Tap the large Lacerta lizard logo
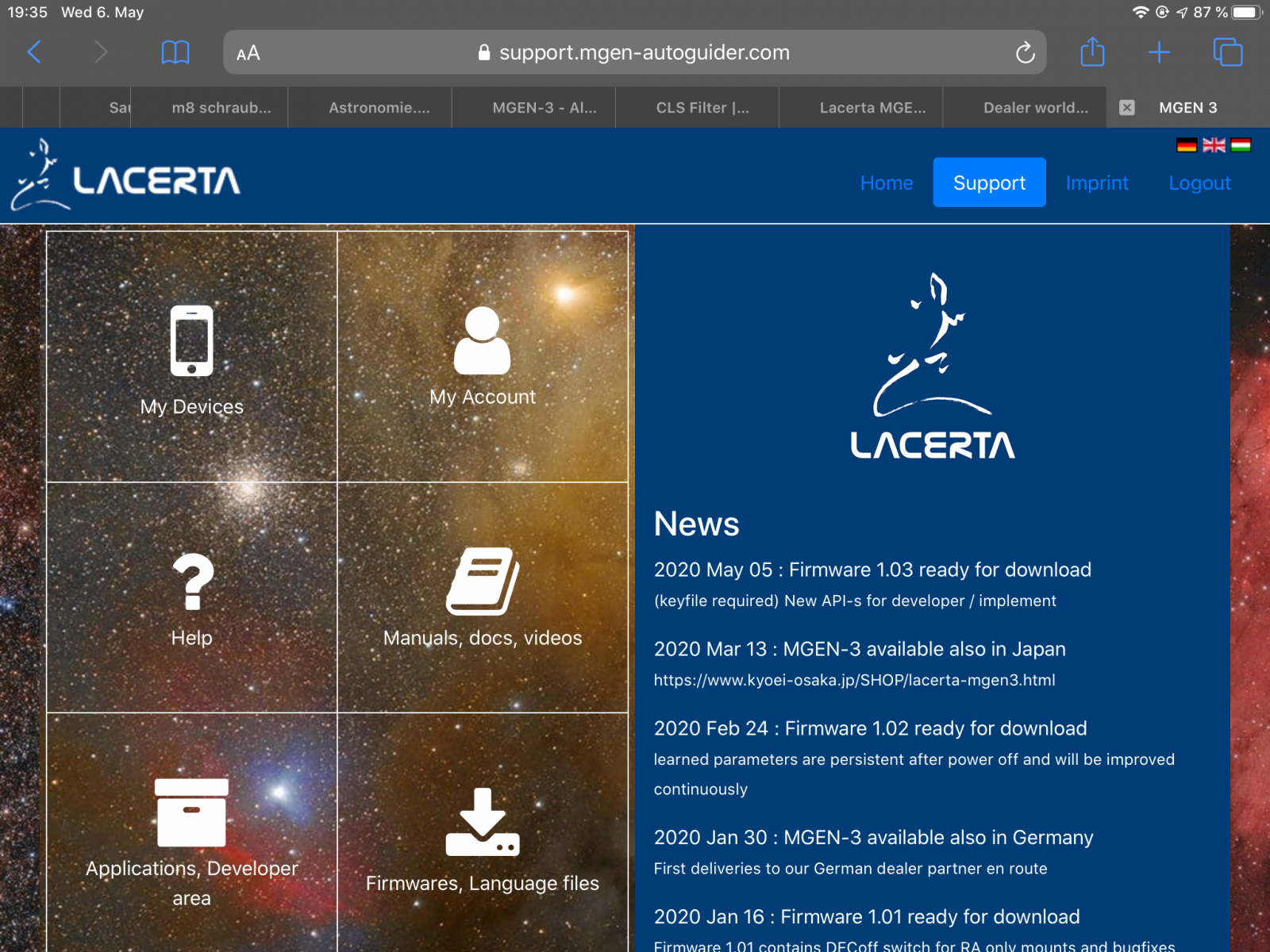 click(933, 366)
